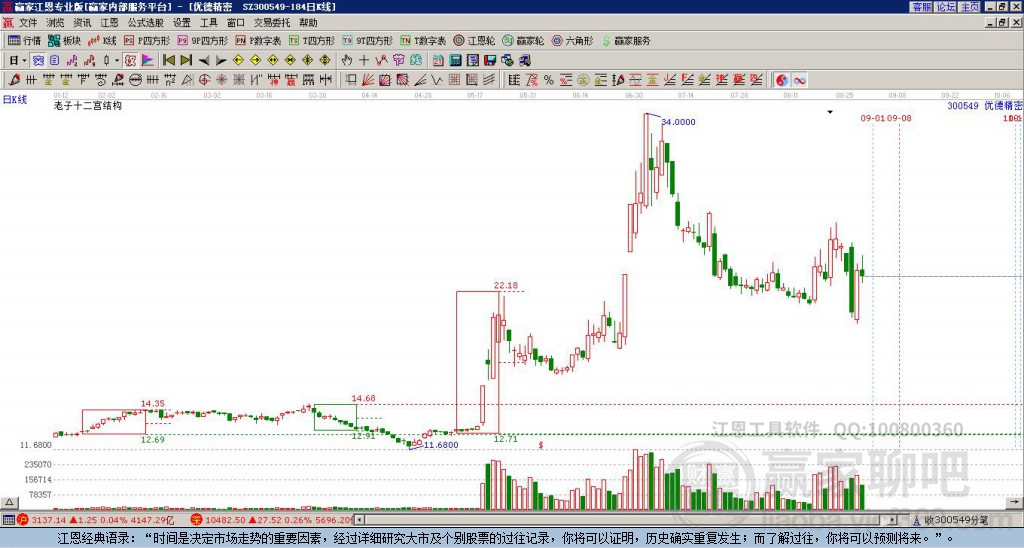Click the 300549 优德精密 stock name
The width and height of the screenshot is (1024, 548).
985,106
